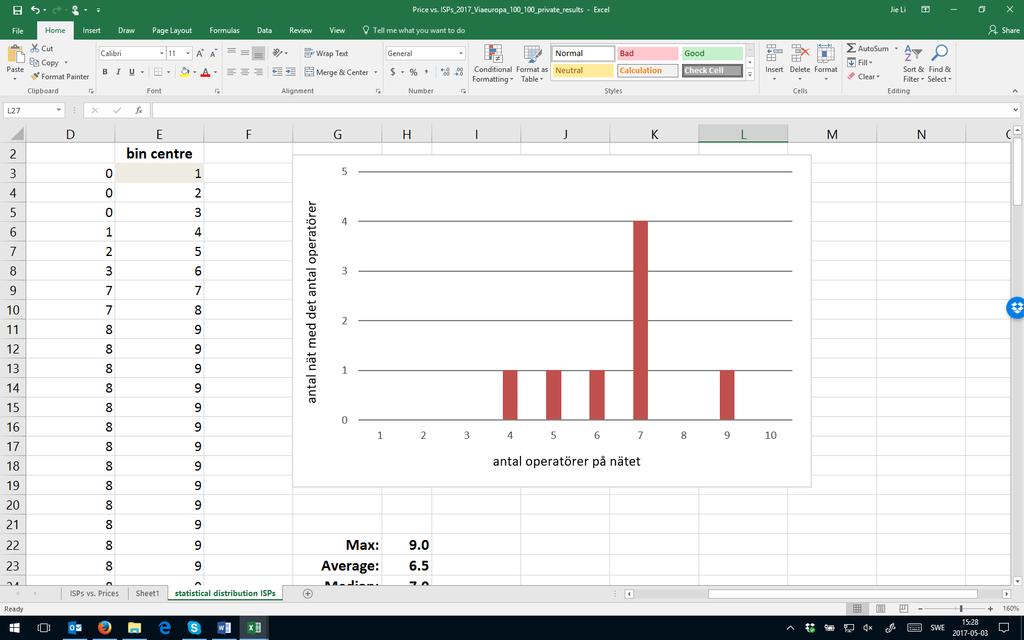Screen dimensions: 1024x640
Task: Apply the Neutral cell style
Action: (x=583, y=71)
